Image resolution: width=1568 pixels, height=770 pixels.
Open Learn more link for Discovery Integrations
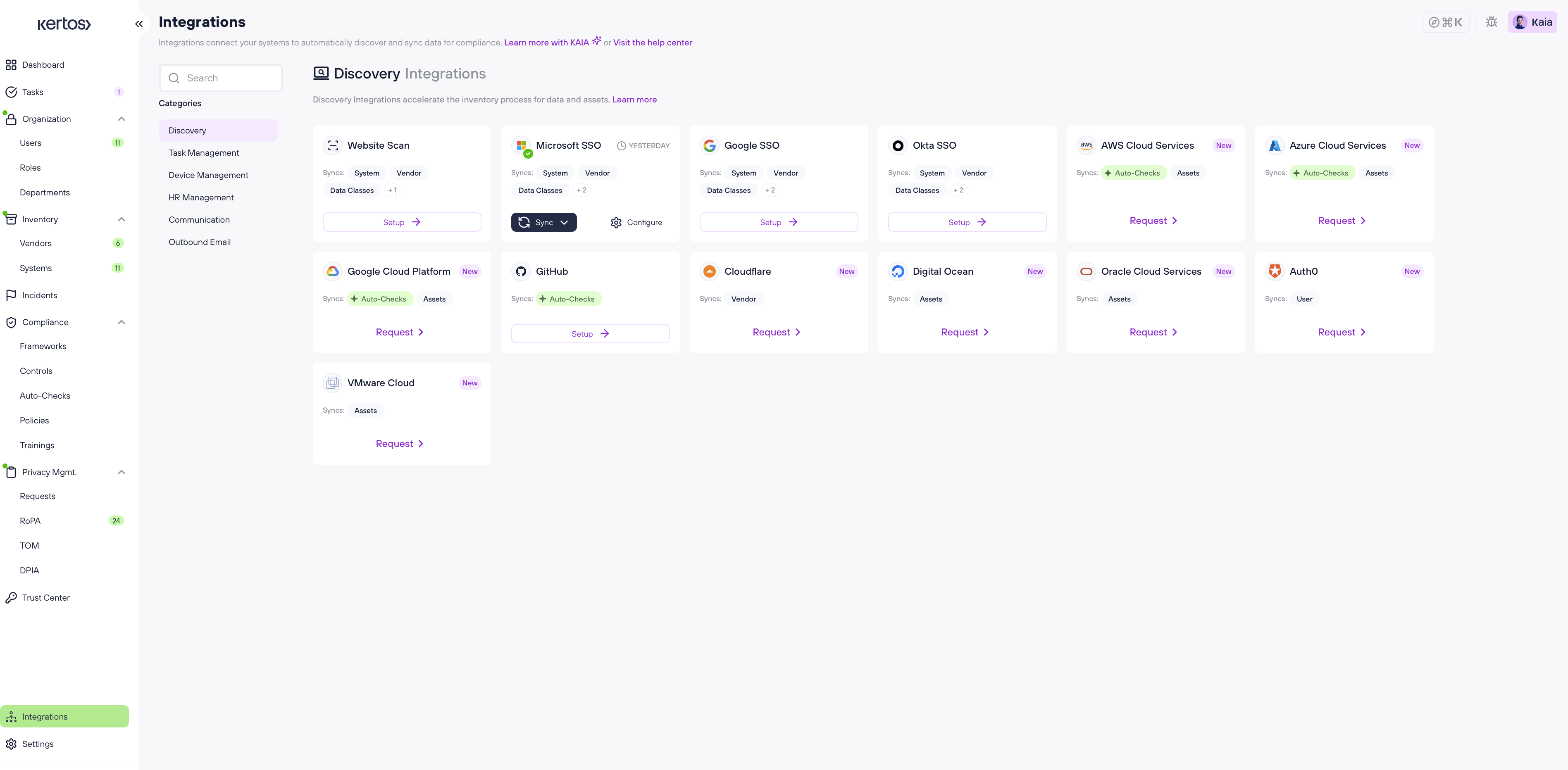(x=634, y=100)
